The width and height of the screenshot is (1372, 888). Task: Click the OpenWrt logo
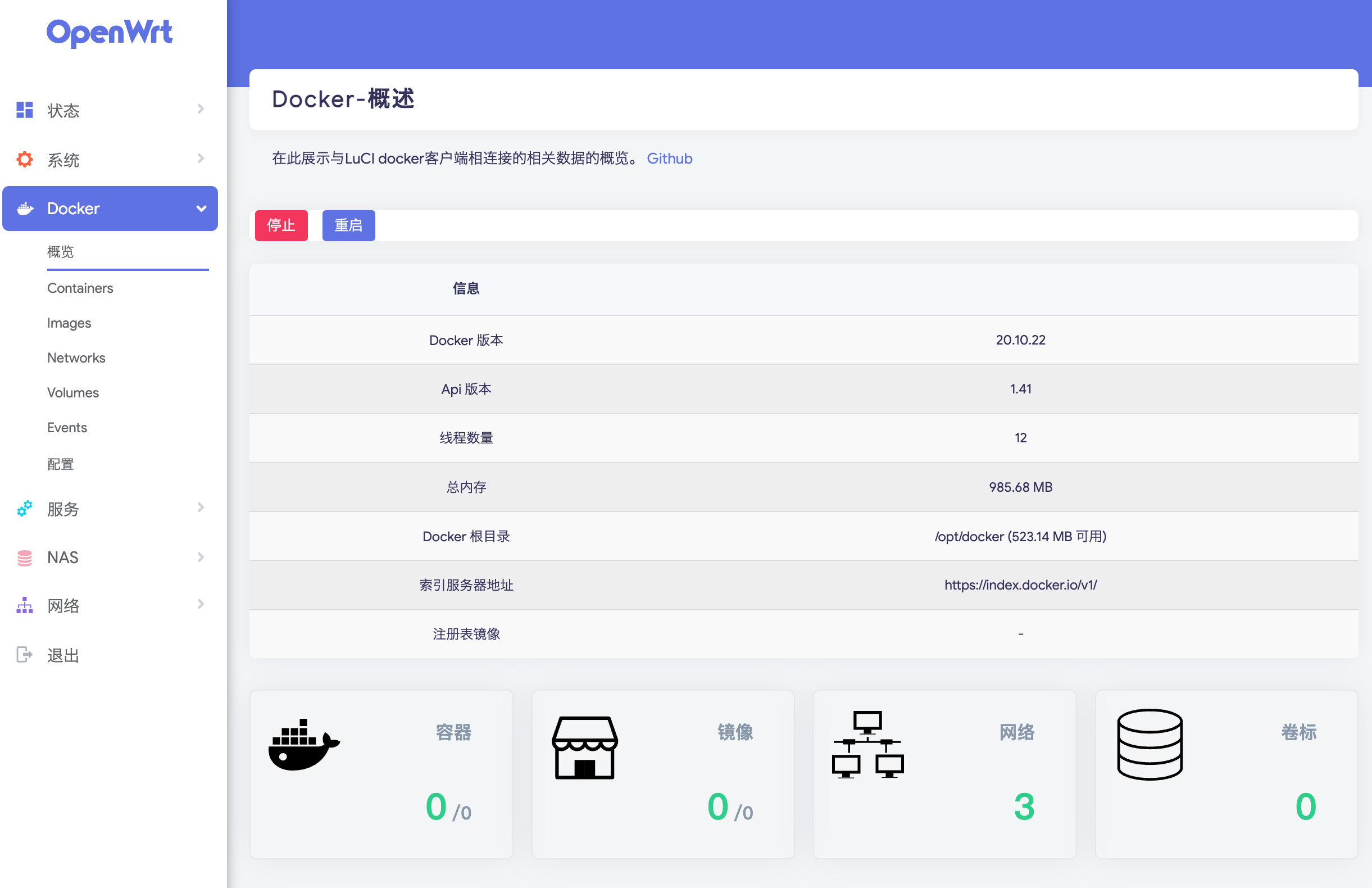click(x=110, y=32)
